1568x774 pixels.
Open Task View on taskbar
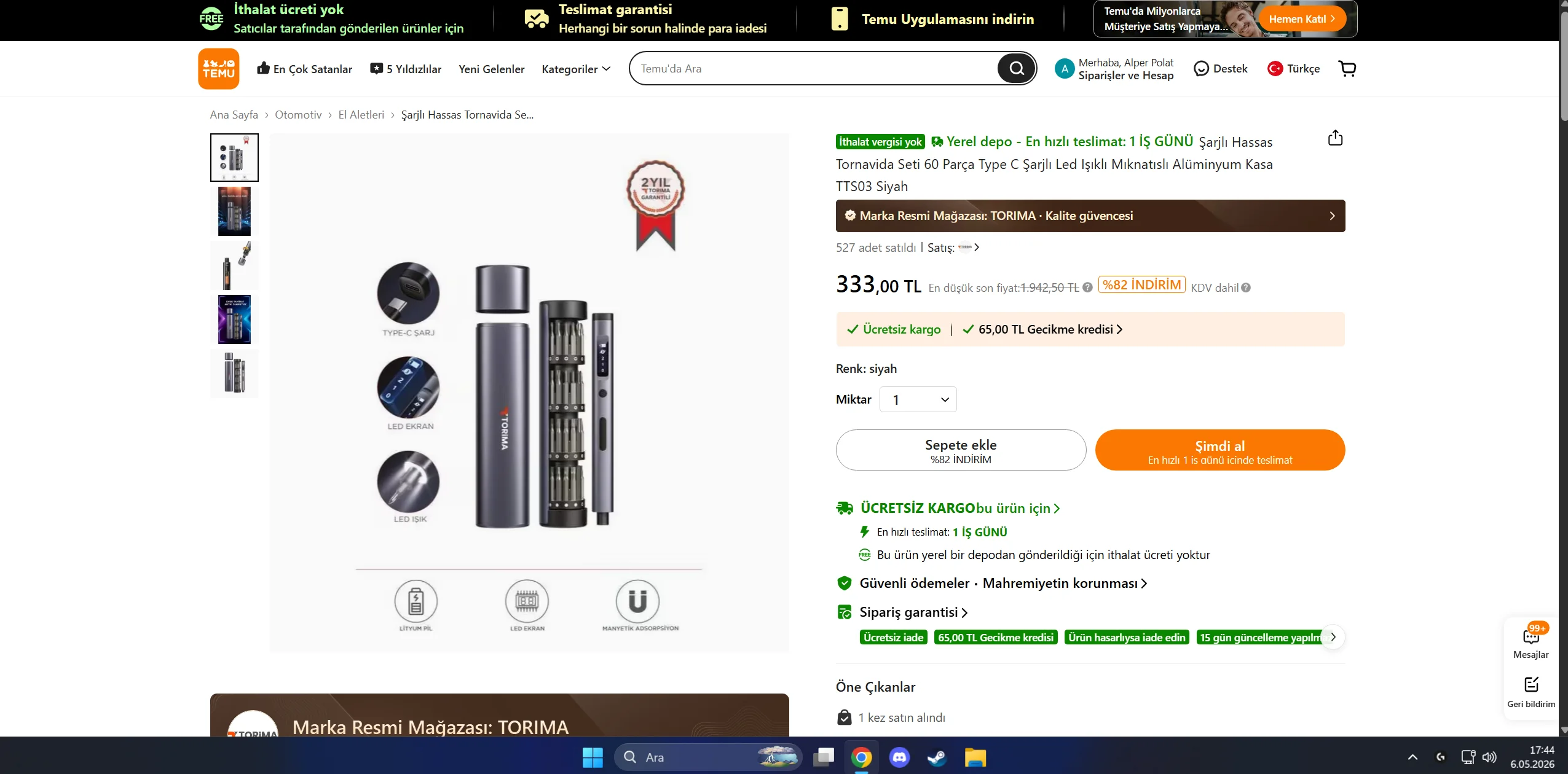[824, 757]
